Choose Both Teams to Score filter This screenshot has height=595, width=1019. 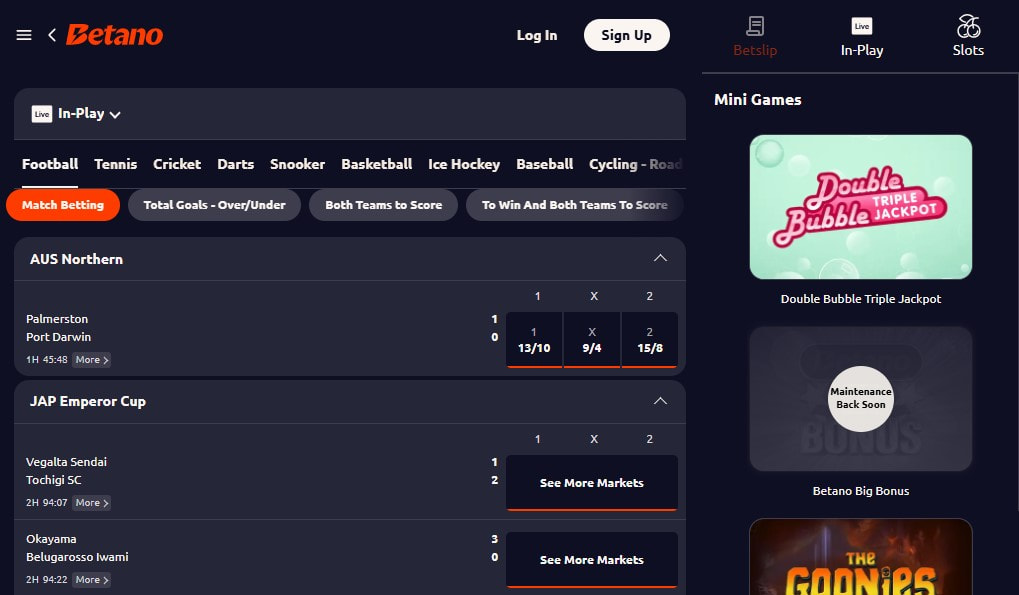tap(383, 205)
